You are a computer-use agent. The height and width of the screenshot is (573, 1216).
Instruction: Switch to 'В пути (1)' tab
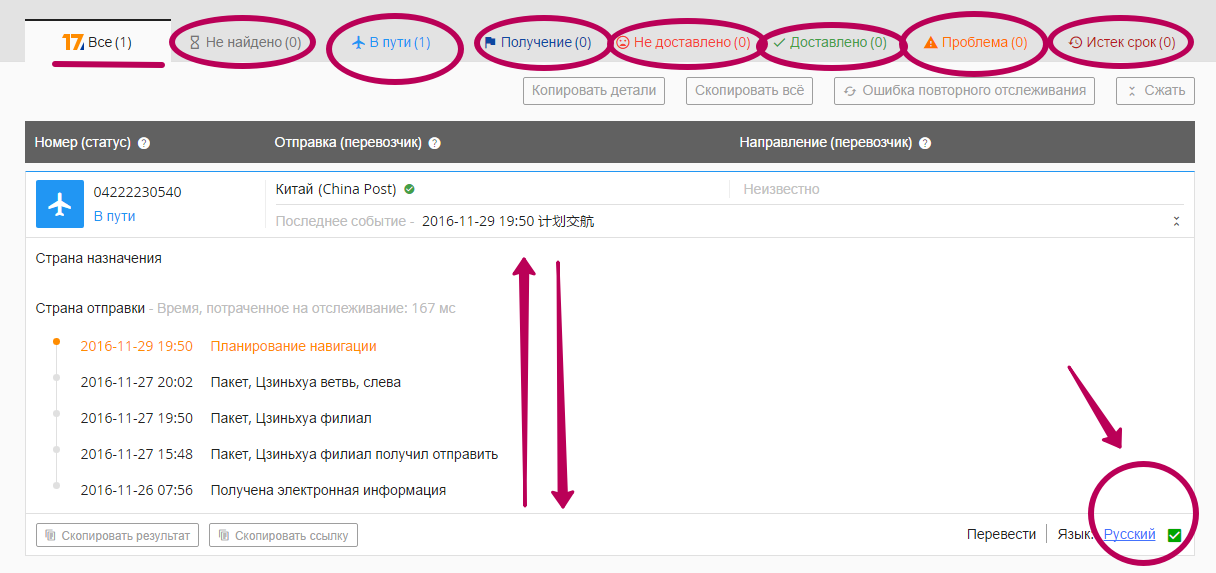coord(391,42)
